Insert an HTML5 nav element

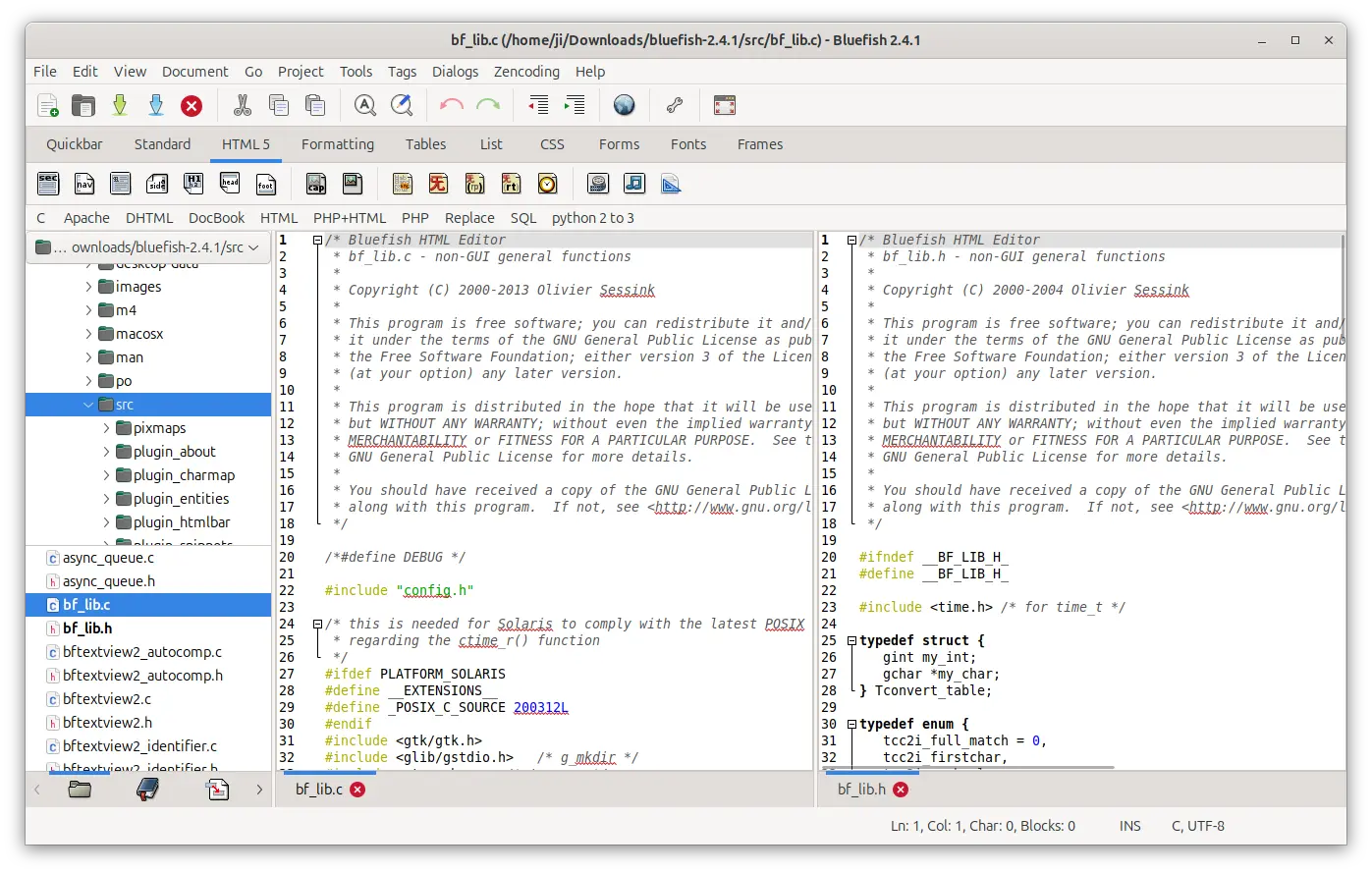coord(84,184)
